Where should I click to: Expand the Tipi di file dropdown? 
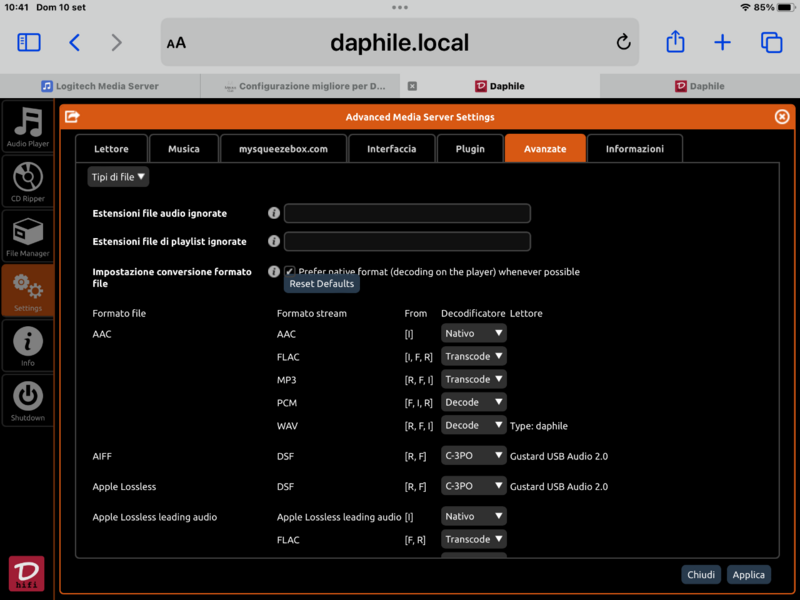tap(119, 177)
